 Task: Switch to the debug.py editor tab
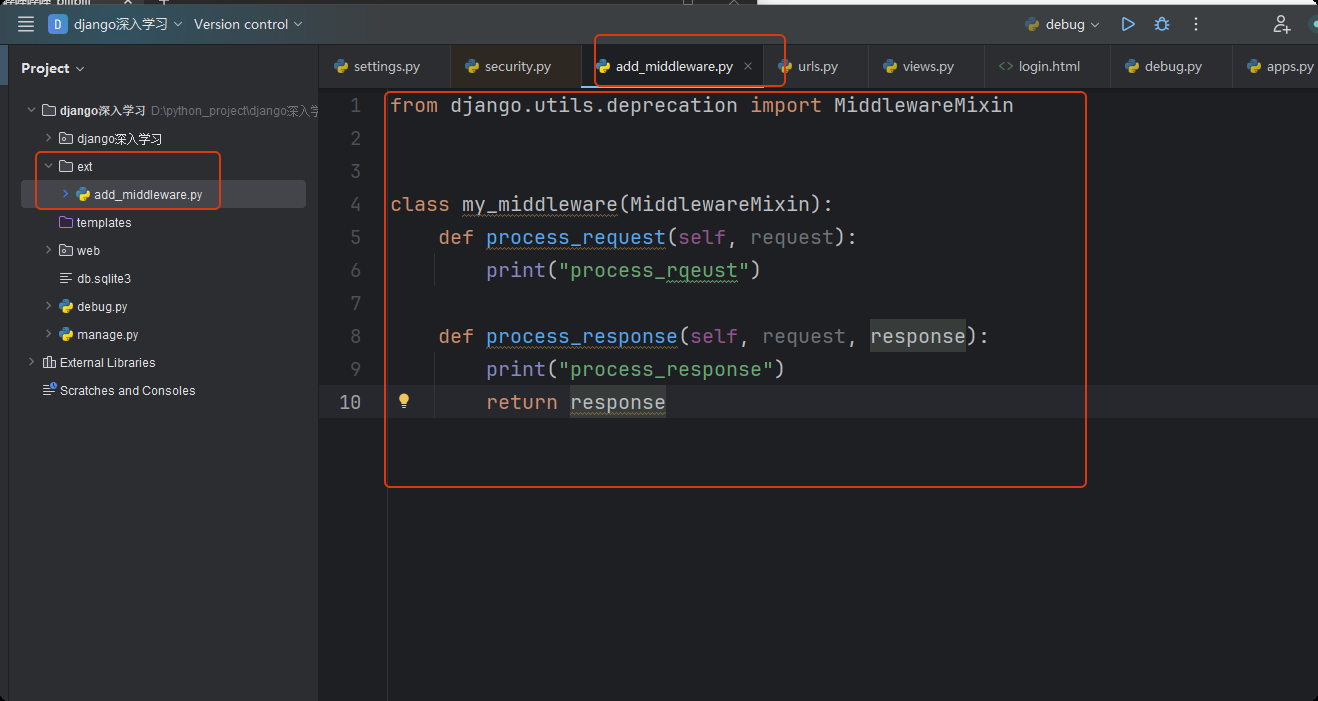click(1173, 66)
